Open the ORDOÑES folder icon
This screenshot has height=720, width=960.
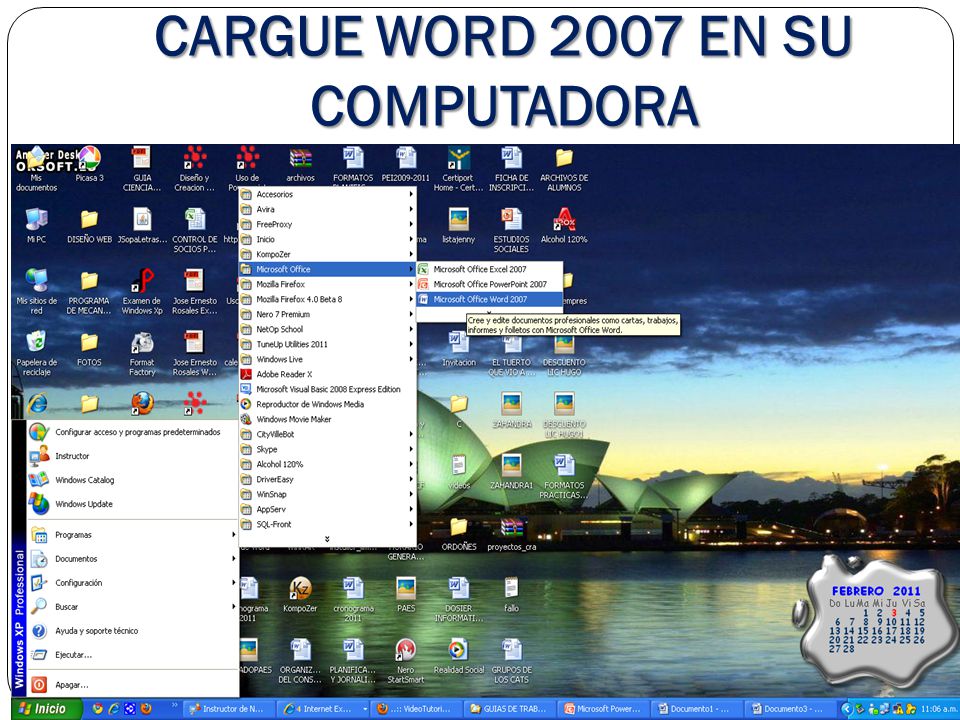click(459, 533)
